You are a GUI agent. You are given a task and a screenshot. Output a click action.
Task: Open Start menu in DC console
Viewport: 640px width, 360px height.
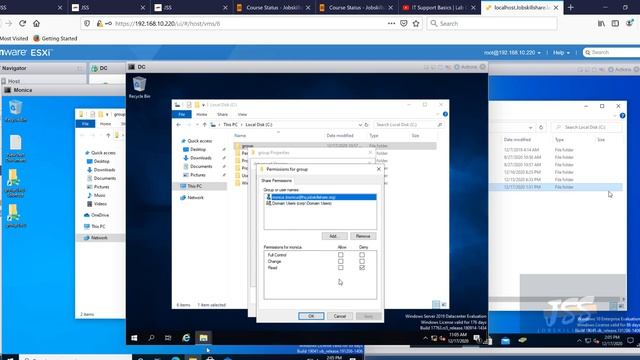[134, 338]
